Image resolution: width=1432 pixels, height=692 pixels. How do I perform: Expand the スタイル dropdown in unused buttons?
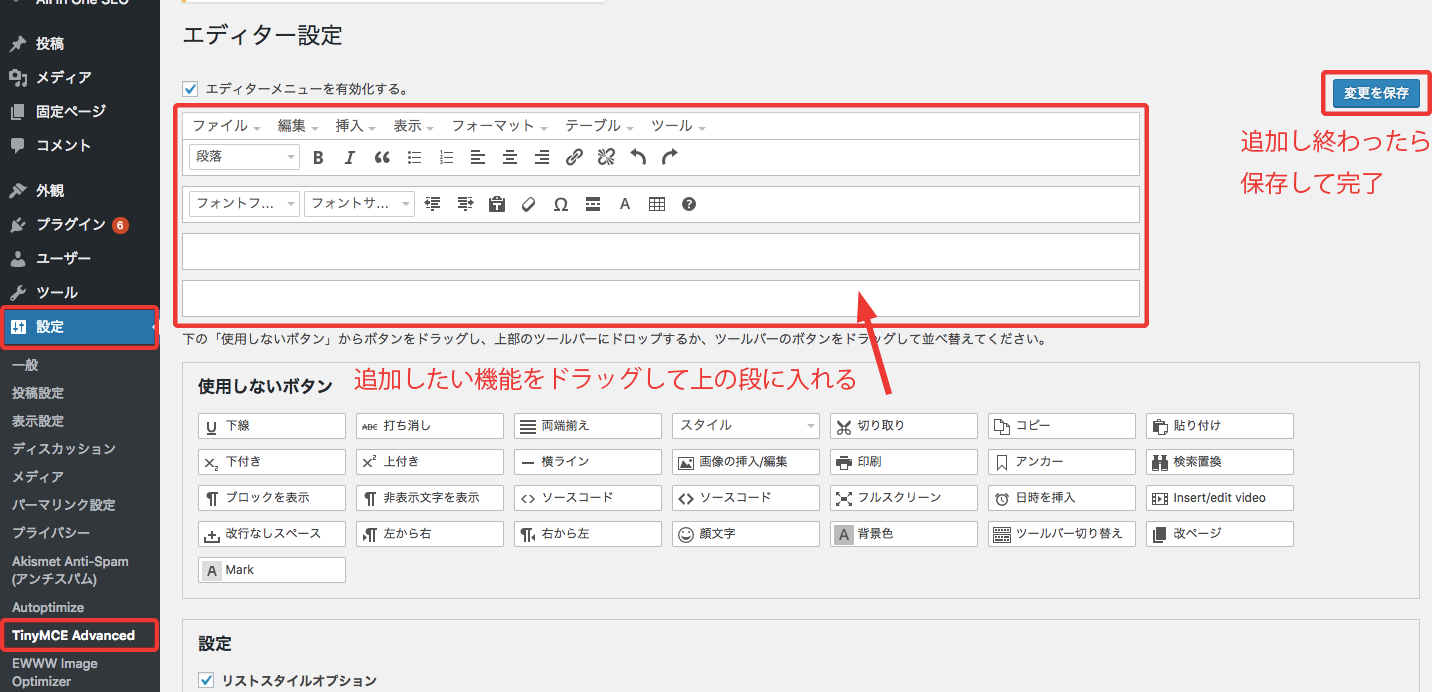click(745, 426)
